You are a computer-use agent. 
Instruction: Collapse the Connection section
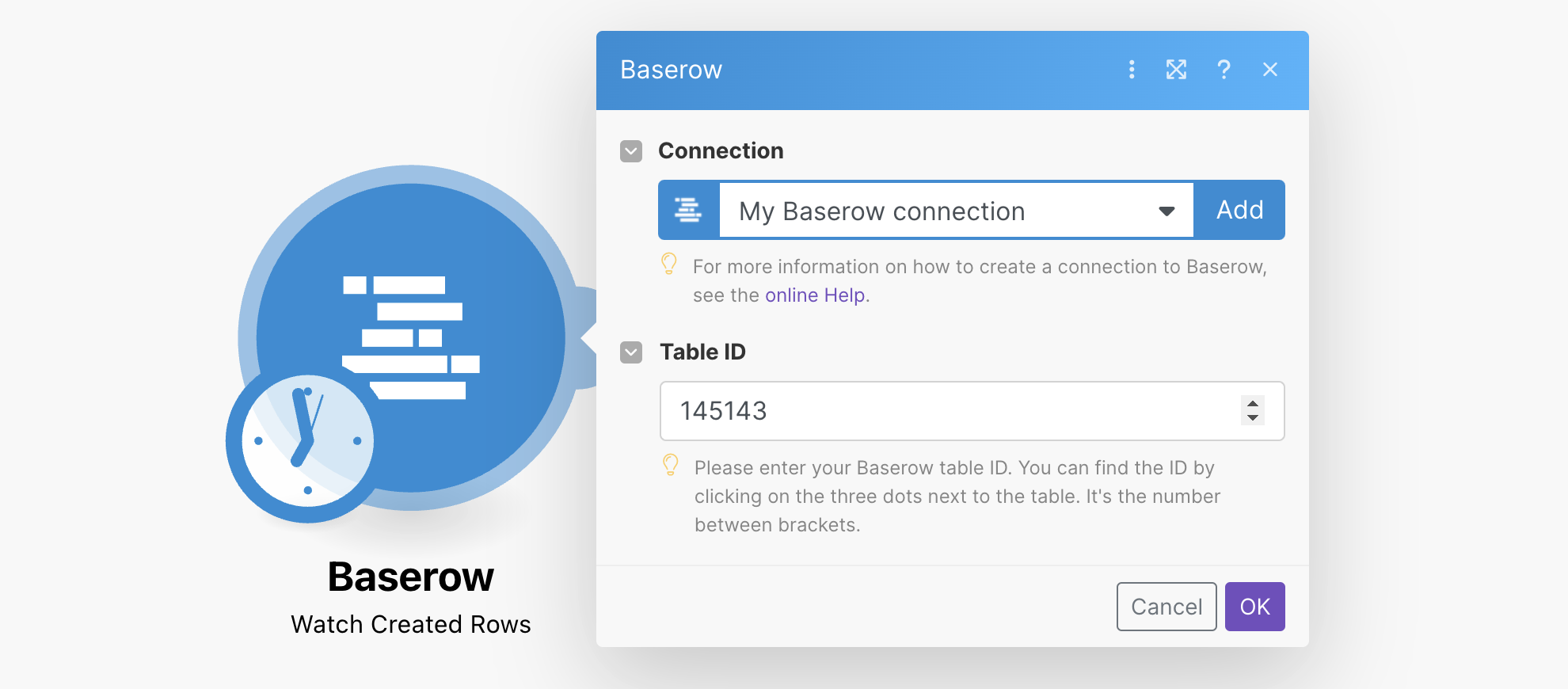pos(631,151)
